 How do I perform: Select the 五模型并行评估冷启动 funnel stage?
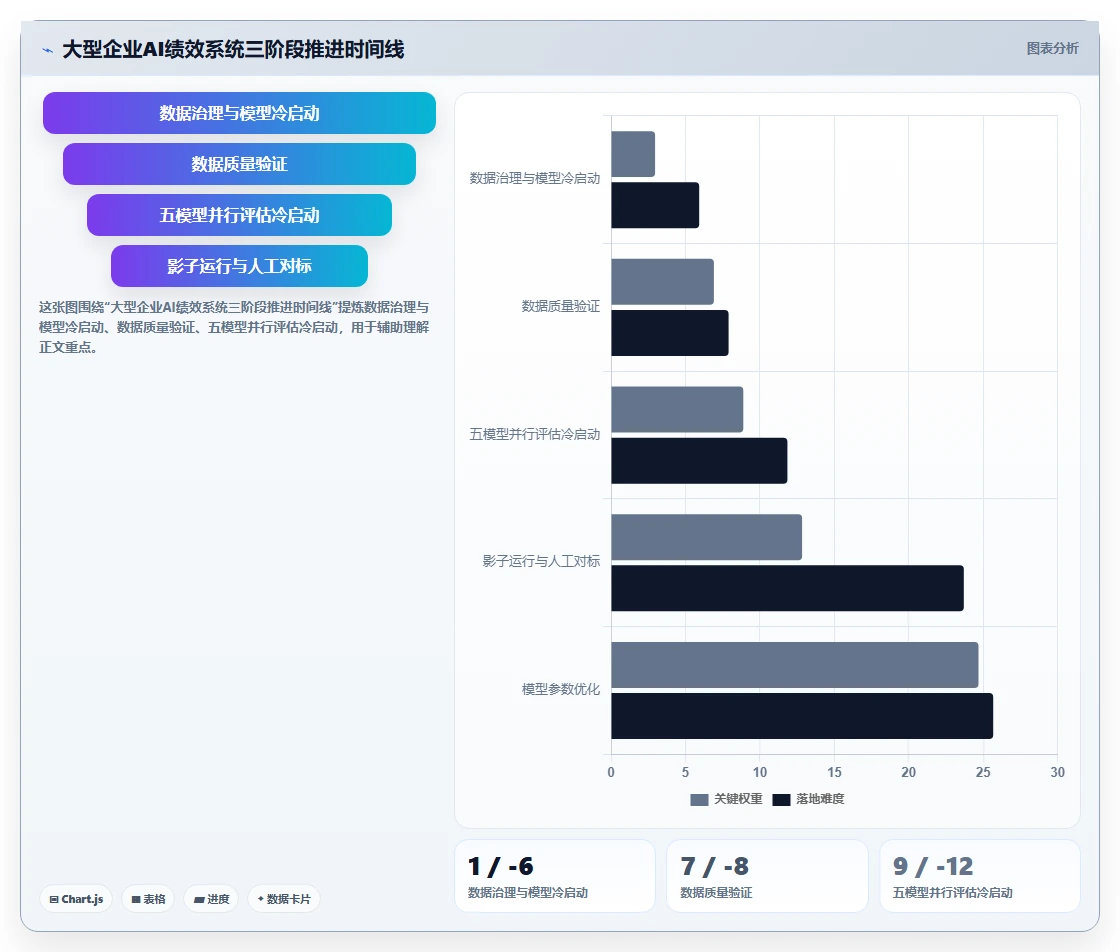pos(239,215)
